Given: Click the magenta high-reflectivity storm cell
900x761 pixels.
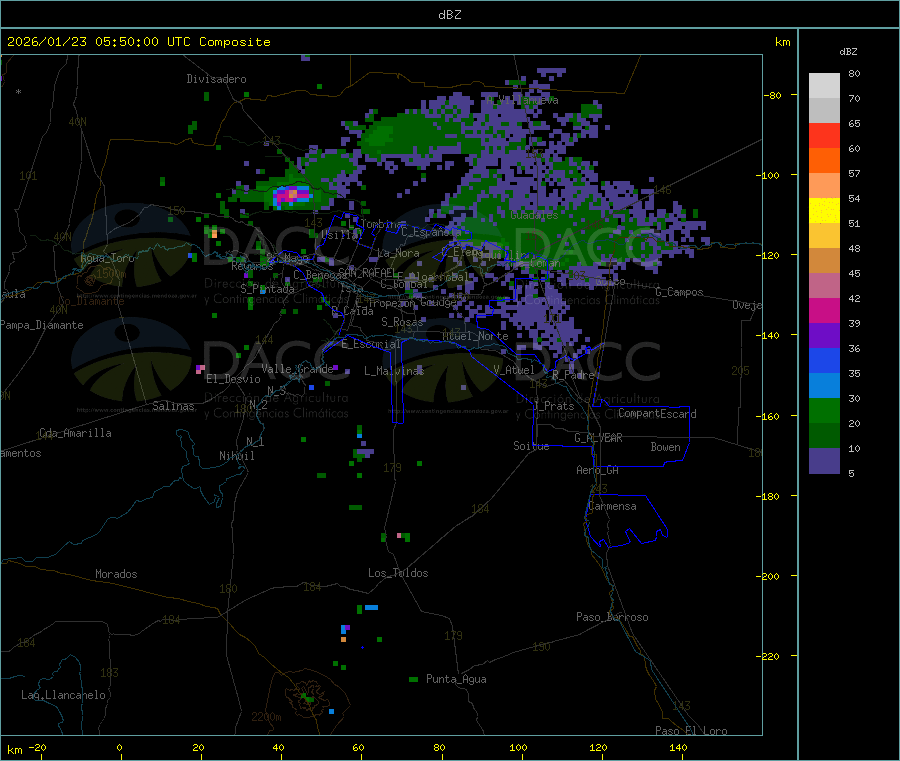Looking at the screenshot, I should (292, 195).
